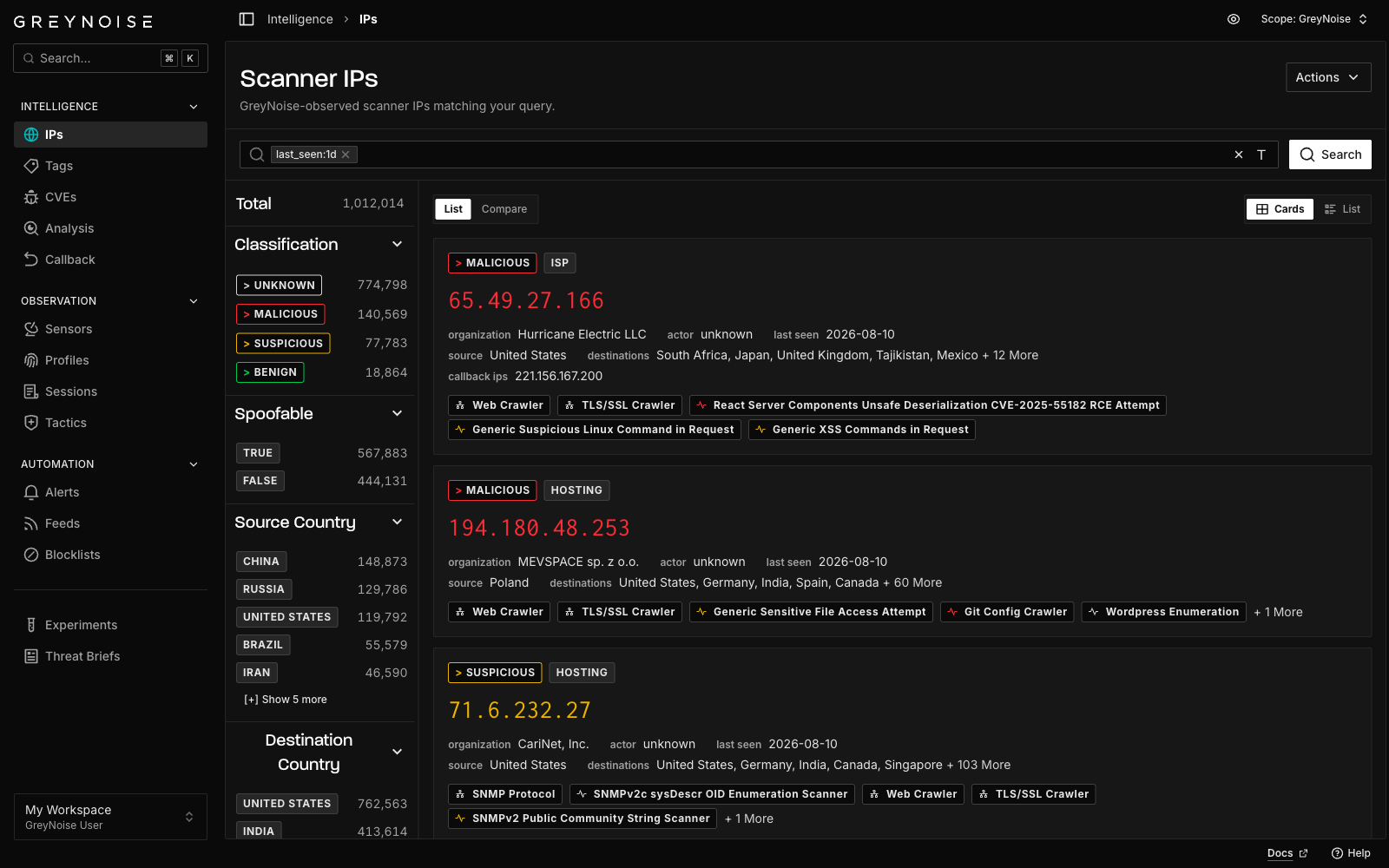1389x868 pixels.
Task: Expand + 60 More destinations
Action: pyautogui.click(x=912, y=582)
